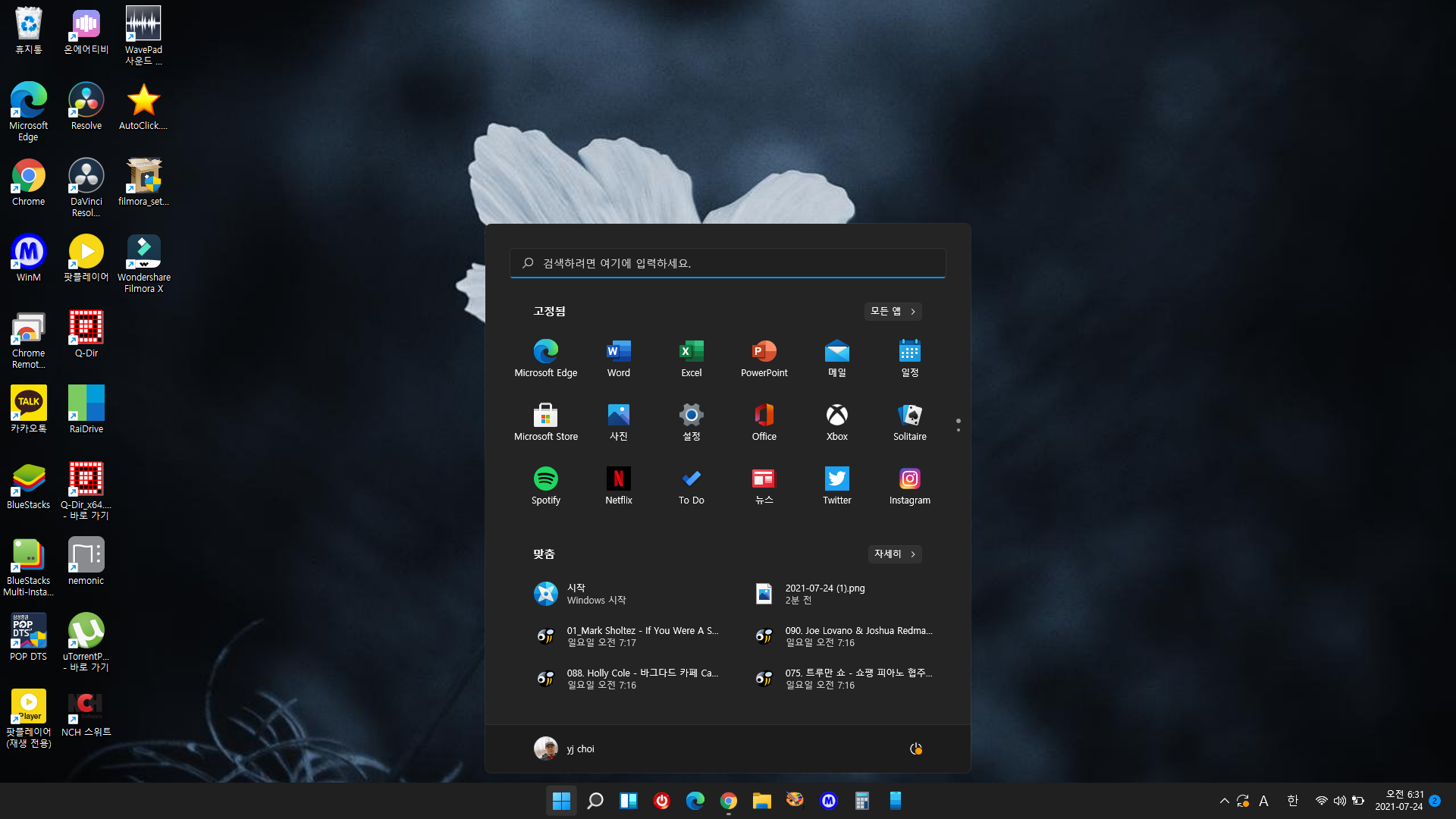Expand 모든 앱 (All apps) list

point(893,312)
